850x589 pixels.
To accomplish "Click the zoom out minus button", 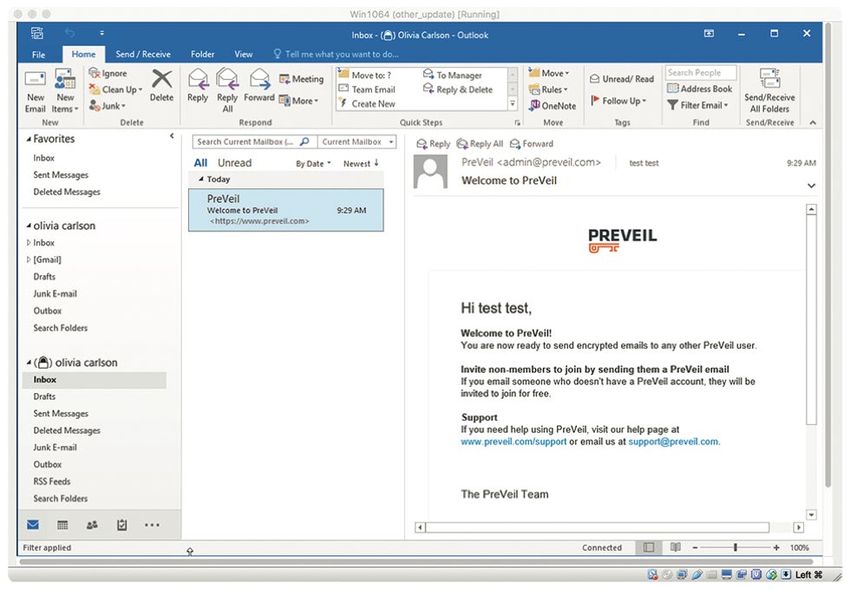I will 695,547.
